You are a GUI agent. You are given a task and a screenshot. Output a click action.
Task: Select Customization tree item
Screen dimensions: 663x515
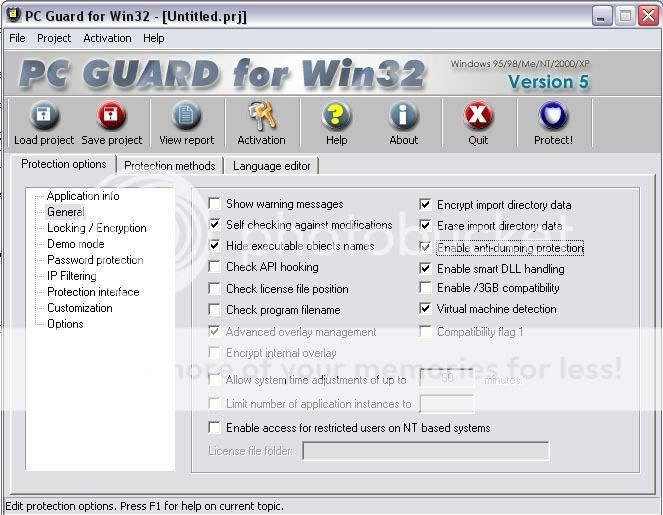(x=79, y=308)
